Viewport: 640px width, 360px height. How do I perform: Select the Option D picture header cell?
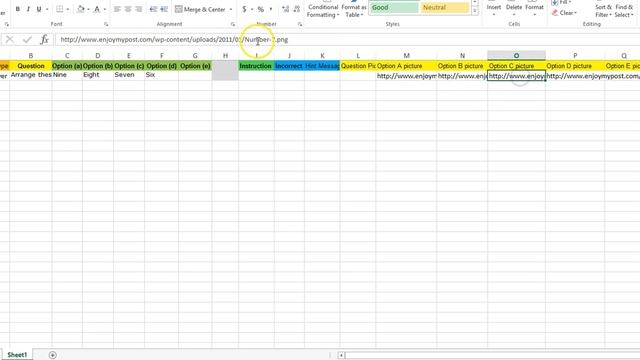tap(575, 66)
